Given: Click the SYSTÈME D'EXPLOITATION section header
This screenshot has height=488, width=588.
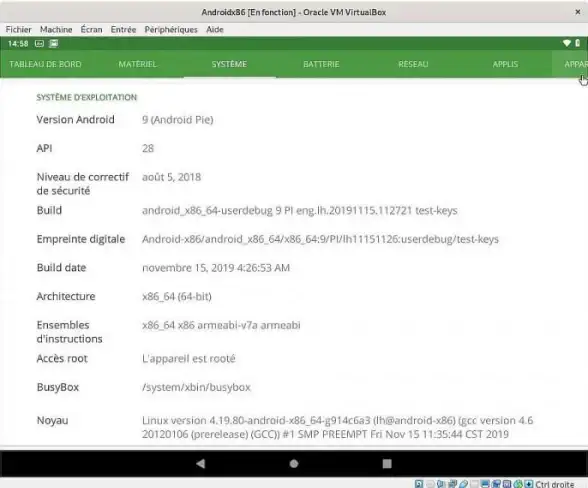Looking at the screenshot, I should click(87, 98).
